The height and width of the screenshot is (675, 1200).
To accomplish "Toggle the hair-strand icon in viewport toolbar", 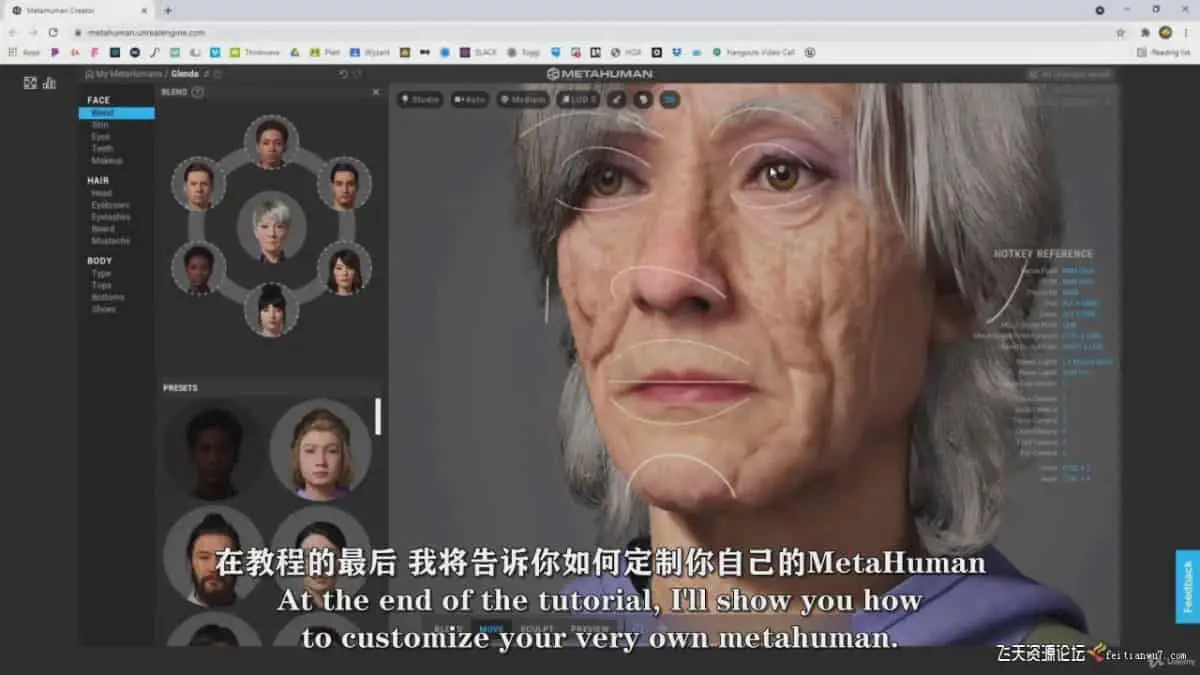I will [617, 99].
